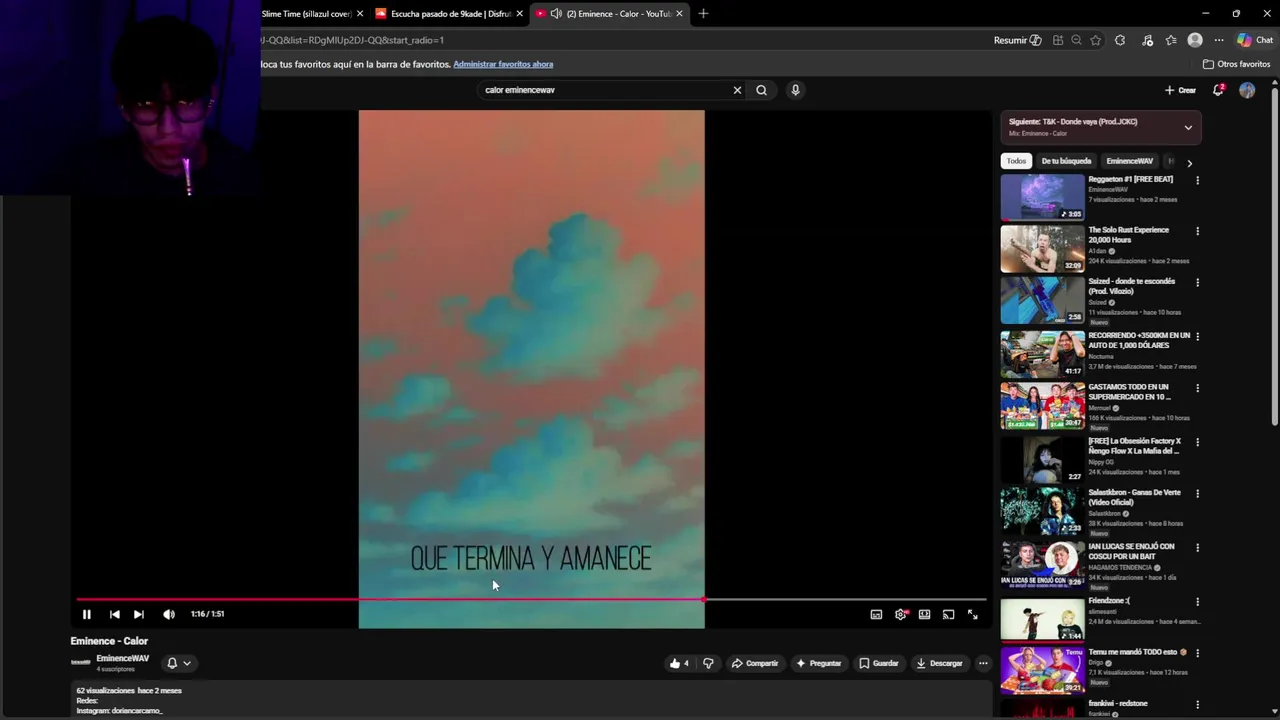The image size is (1280, 720).
Task: Exit fullscreen with the player corner icon
Action: (x=973, y=614)
